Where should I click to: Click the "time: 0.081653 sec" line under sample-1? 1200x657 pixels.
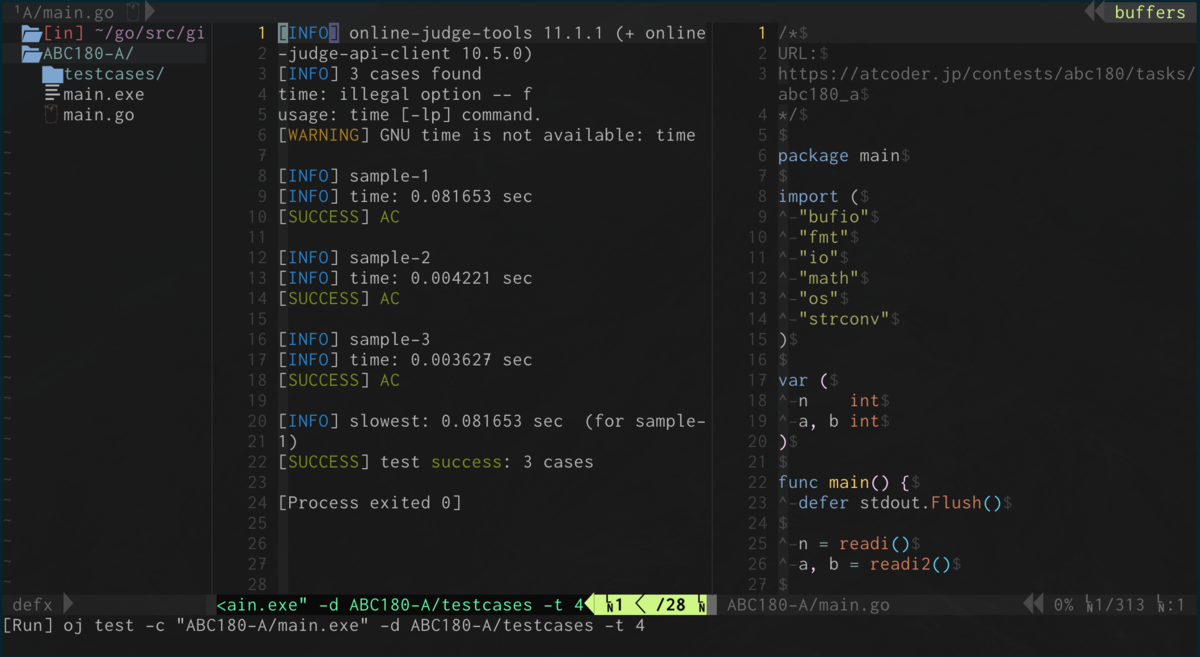point(405,197)
